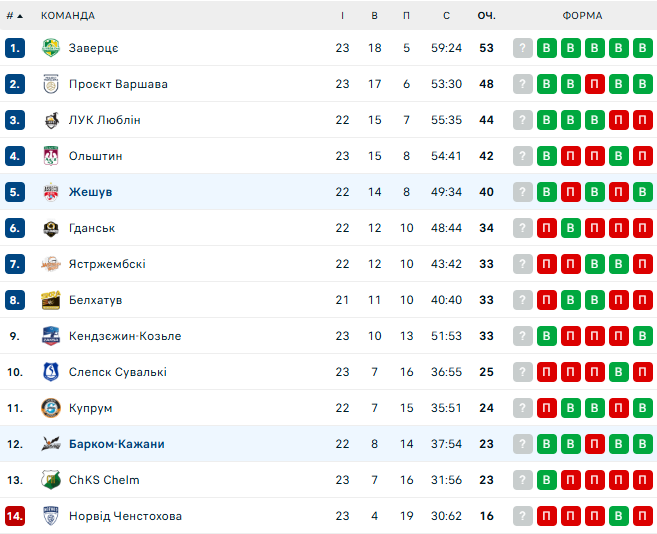The height and width of the screenshot is (534, 657).
Task: Click the ФОРМА column header
Action: [582, 16]
